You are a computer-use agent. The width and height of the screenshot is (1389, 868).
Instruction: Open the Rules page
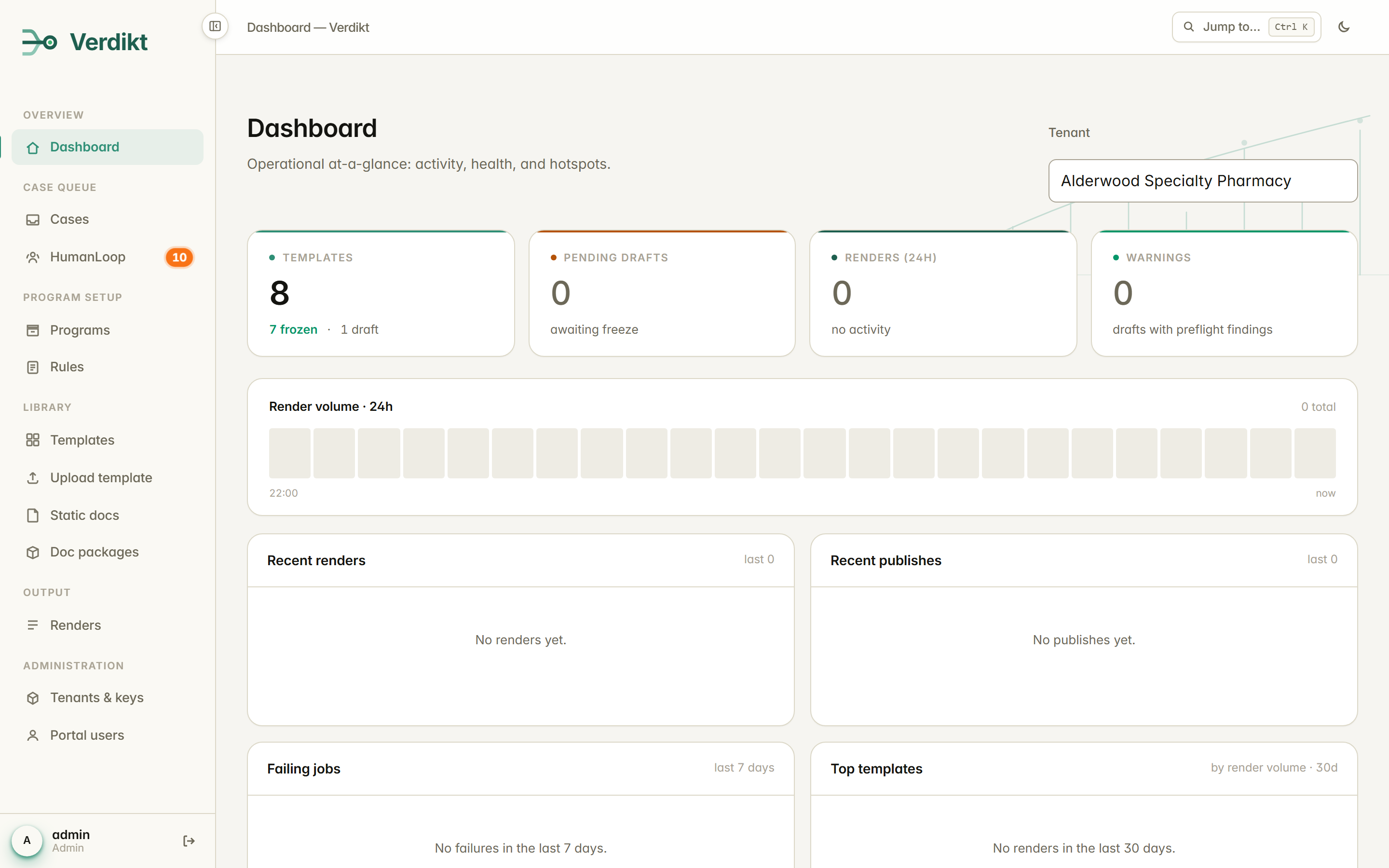pyautogui.click(x=108, y=367)
